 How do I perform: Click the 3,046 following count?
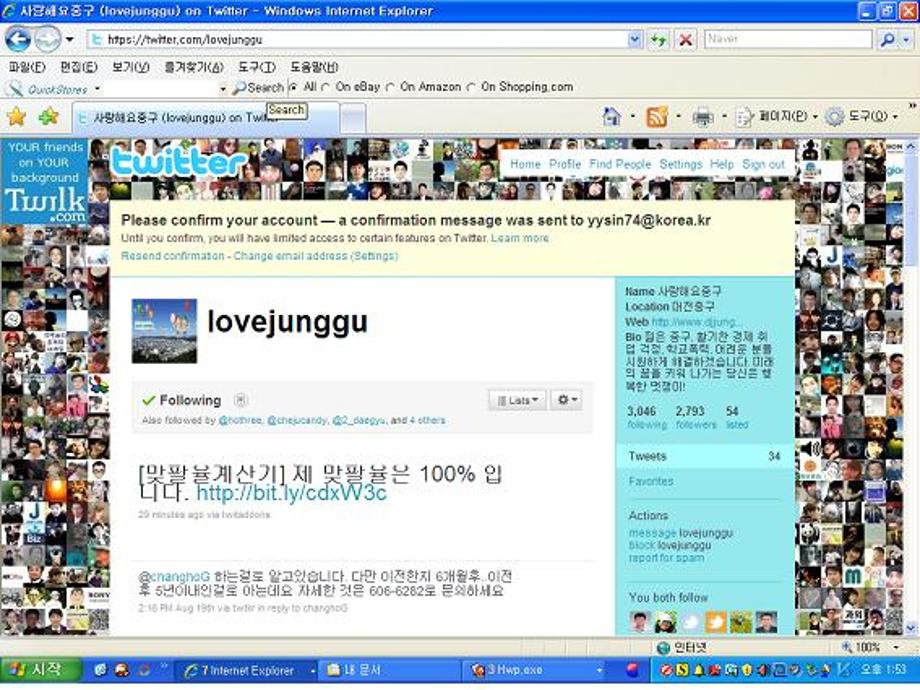647,417
